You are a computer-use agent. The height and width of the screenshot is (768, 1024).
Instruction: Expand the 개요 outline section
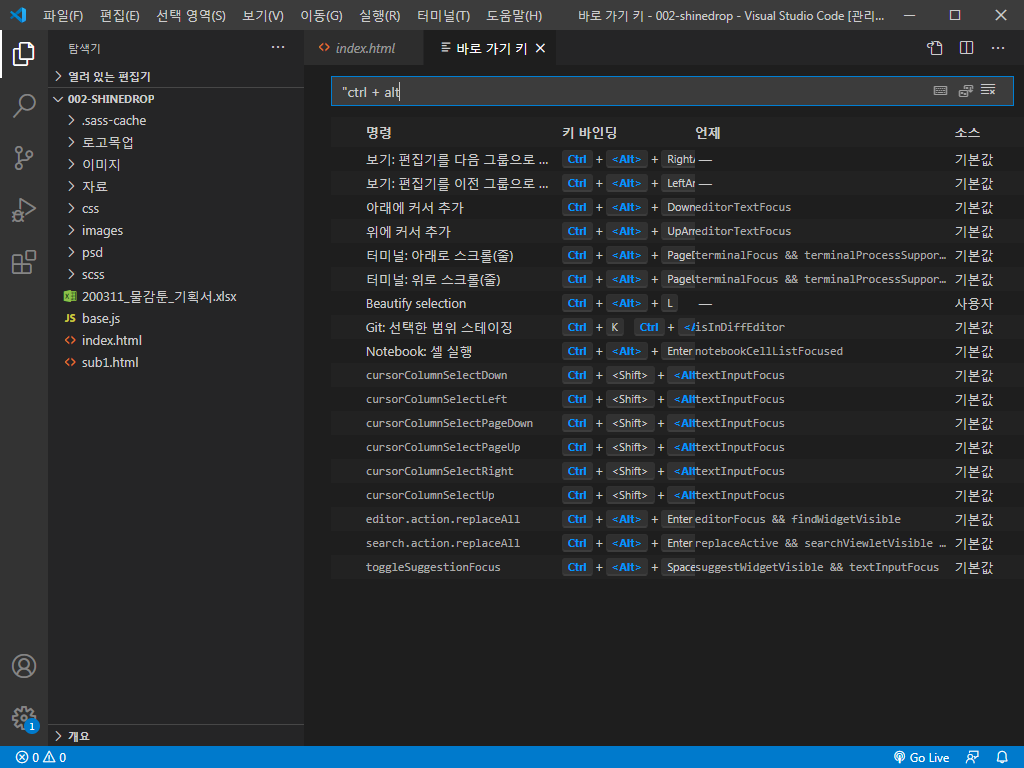click(x=176, y=736)
